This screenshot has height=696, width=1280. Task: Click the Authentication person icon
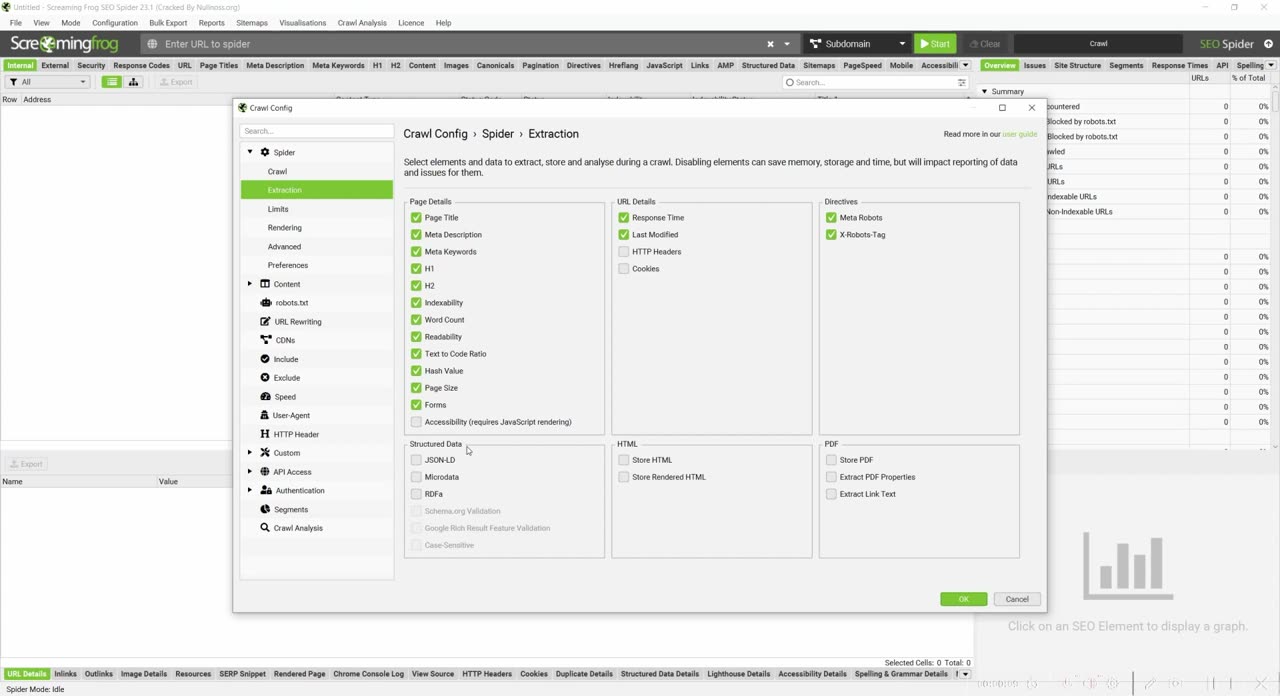265,490
